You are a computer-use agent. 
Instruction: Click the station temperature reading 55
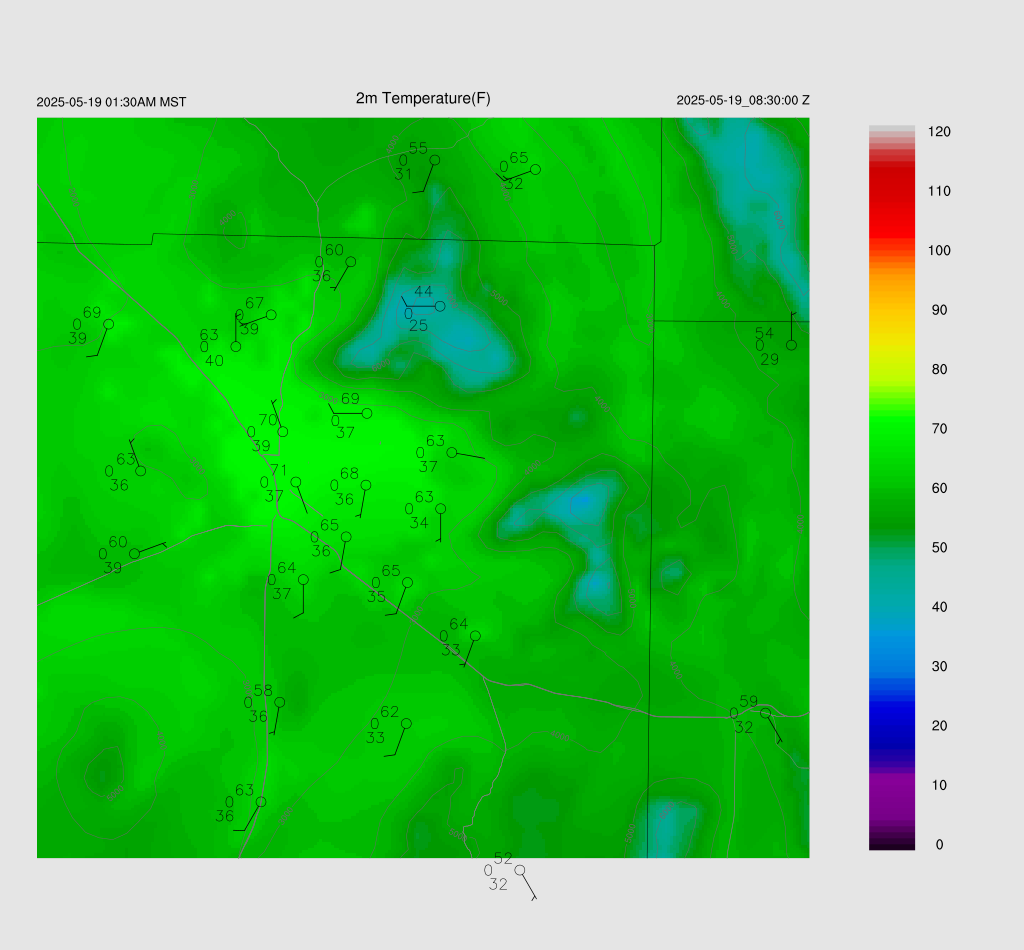click(x=418, y=149)
